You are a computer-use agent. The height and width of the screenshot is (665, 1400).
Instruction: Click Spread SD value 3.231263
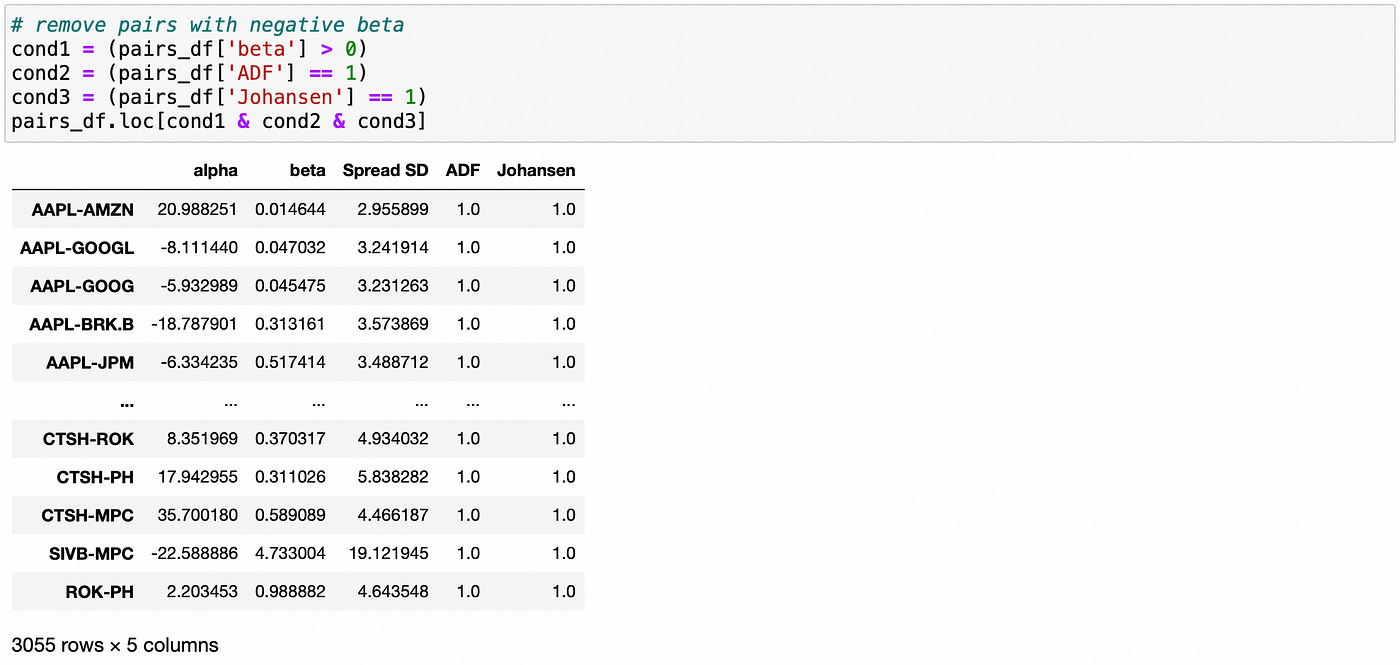coord(393,285)
